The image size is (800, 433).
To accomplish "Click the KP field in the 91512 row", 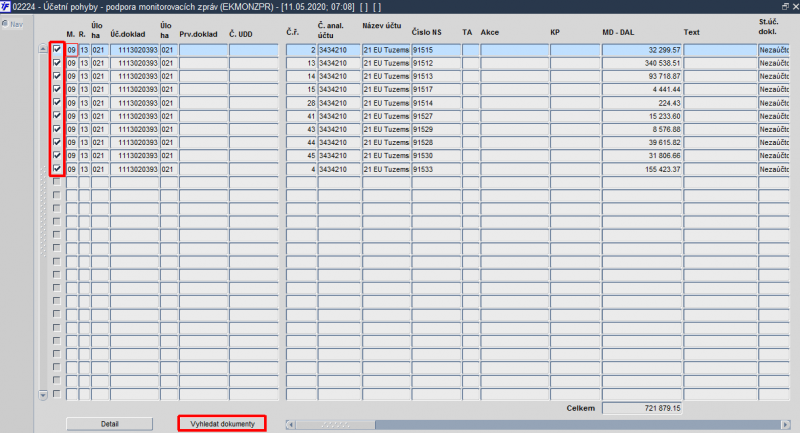I will 575,63.
